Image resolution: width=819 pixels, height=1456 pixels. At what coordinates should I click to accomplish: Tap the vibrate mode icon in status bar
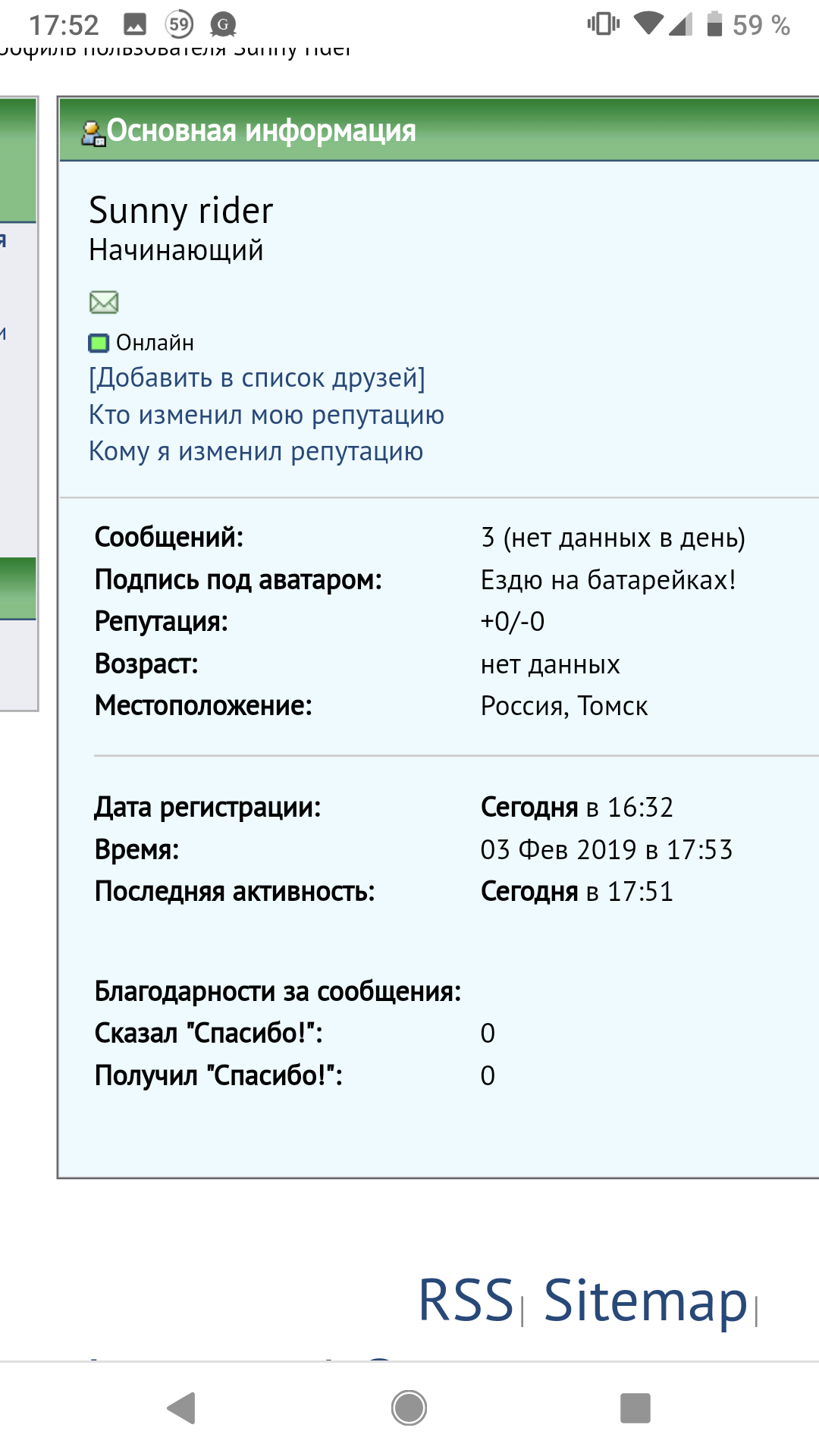(604, 24)
